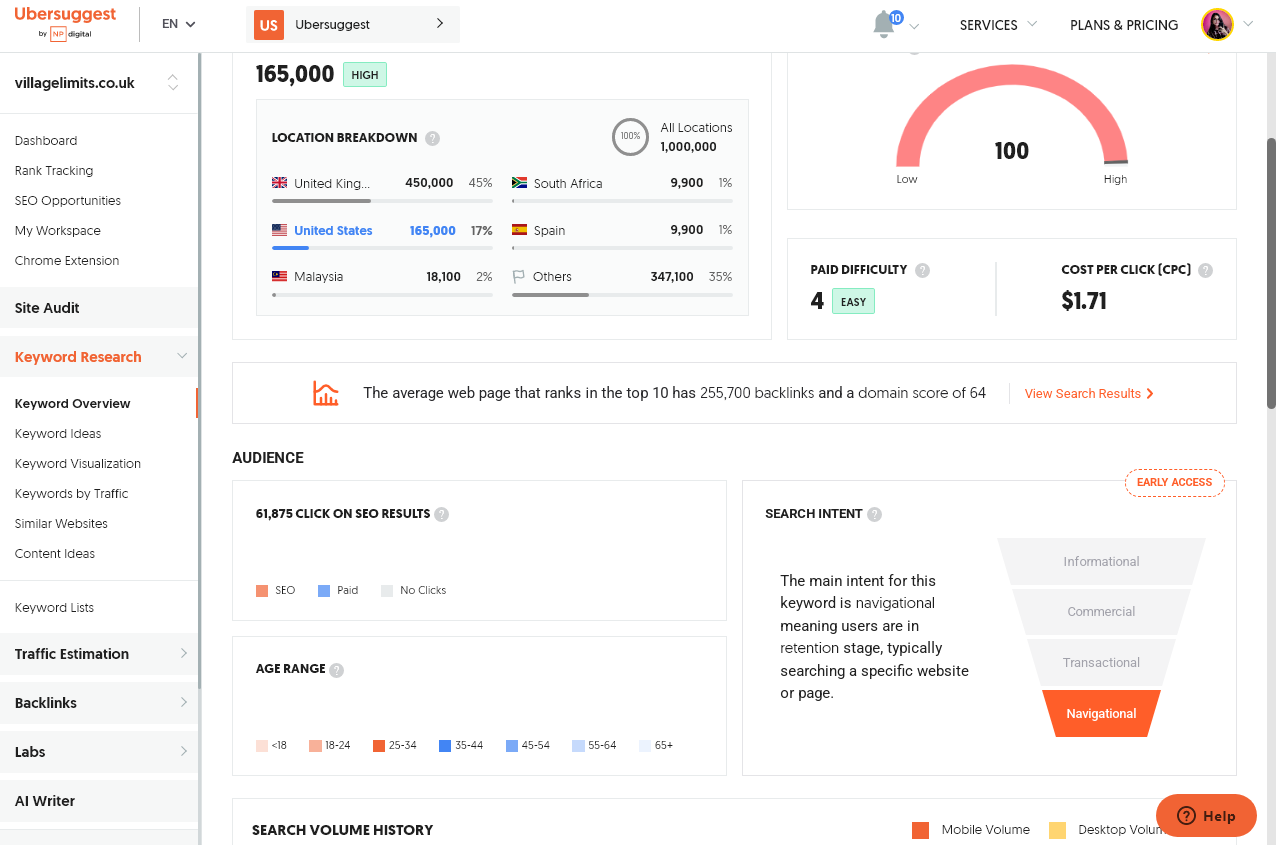Screen dimensions: 1276x845
Task: Click the orange SEO legend swatch
Action: tap(261, 590)
